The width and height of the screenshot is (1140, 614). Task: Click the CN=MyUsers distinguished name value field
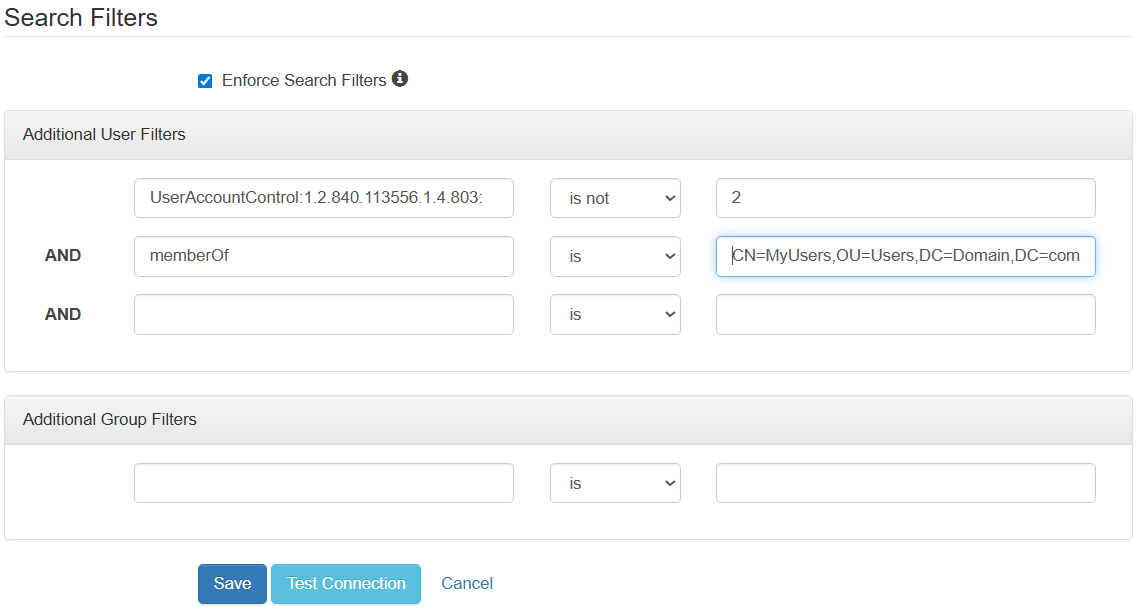[905, 256]
